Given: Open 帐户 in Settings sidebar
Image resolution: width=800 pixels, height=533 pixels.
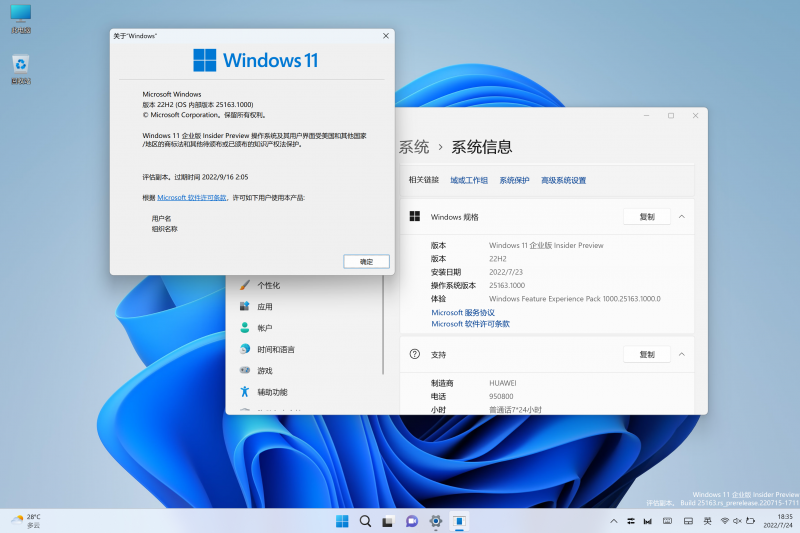Looking at the screenshot, I should [x=265, y=328].
